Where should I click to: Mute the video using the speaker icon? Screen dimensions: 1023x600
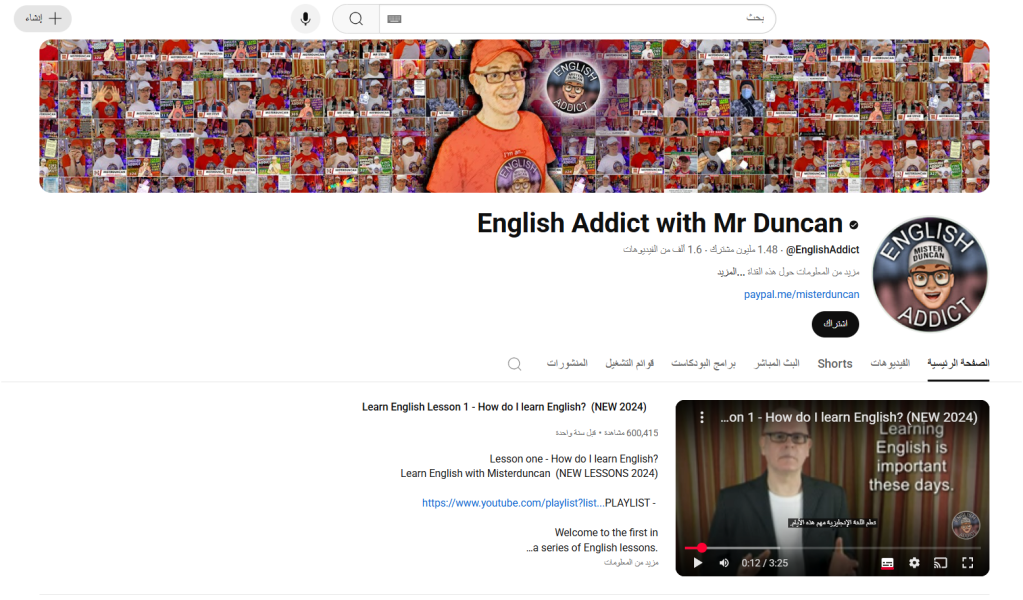pos(724,563)
